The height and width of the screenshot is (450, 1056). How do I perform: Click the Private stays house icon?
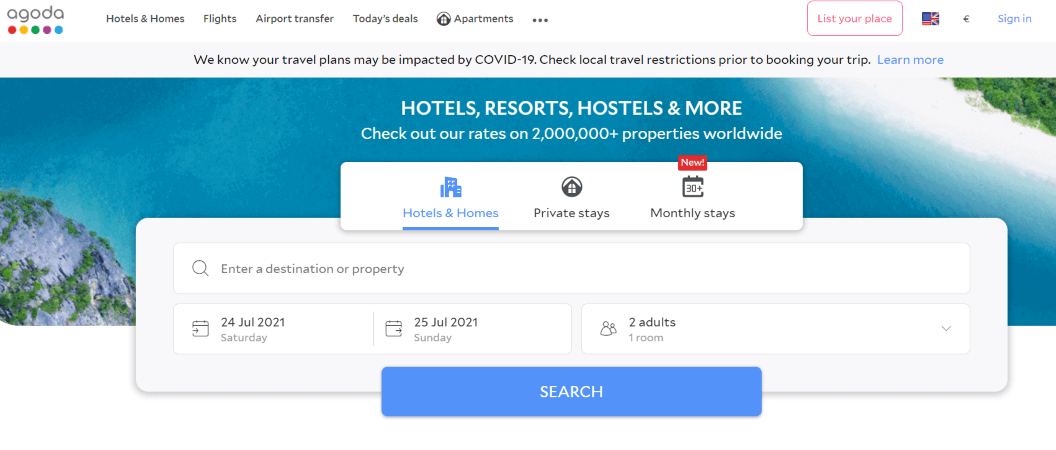[x=571, y=187]
